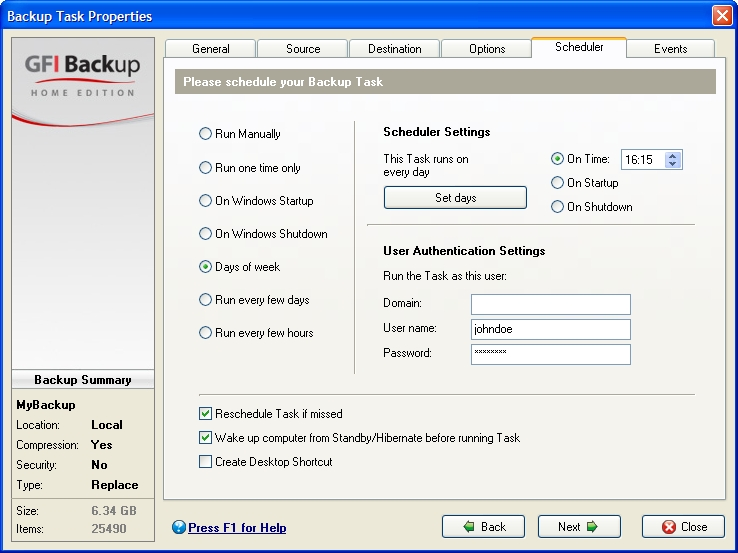Screen dimensions: 738x553
Task: Click the User Authentication Settings heading
Action: (464, 251)
